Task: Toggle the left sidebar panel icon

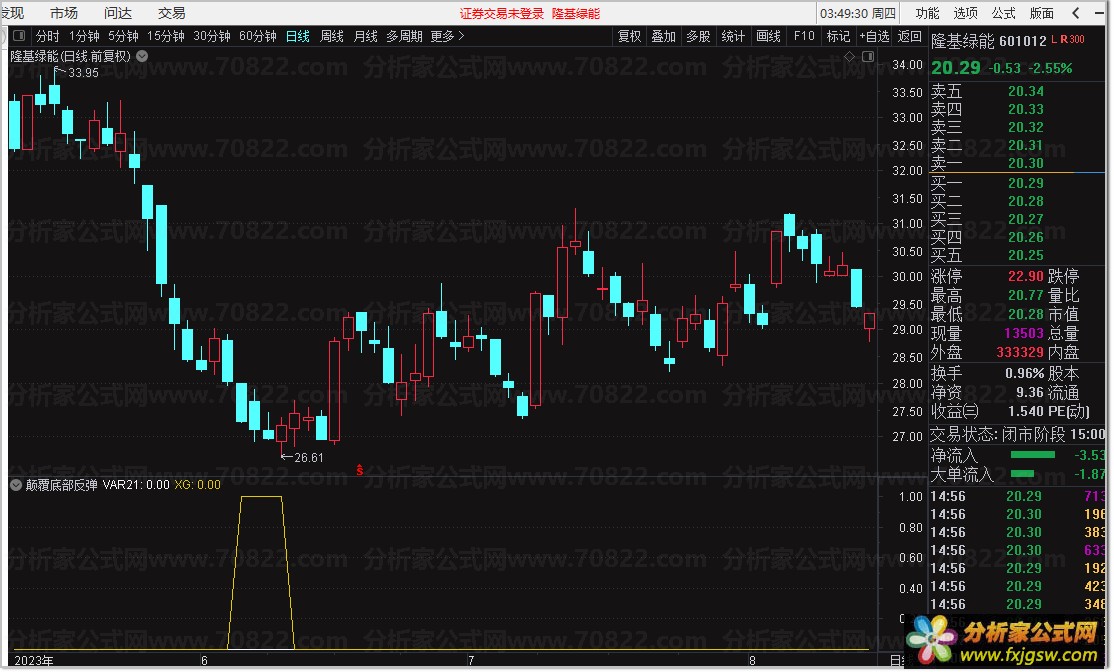Action: [19, 36]
